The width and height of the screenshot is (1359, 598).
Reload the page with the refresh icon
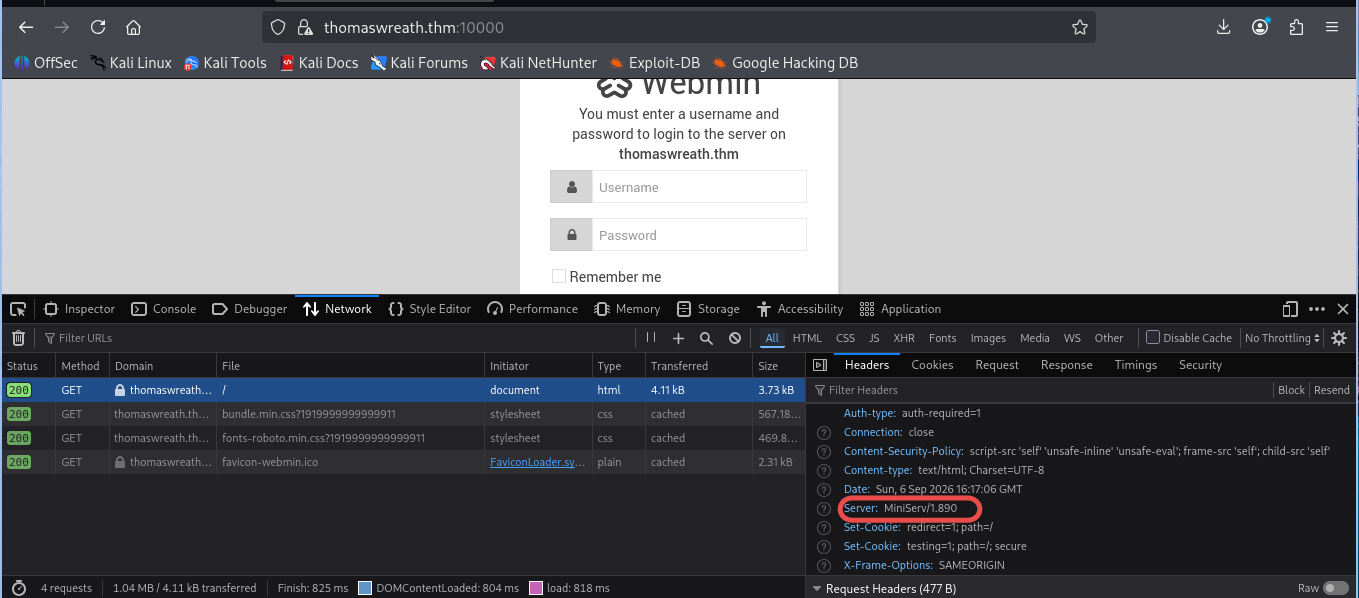point(98,27)
